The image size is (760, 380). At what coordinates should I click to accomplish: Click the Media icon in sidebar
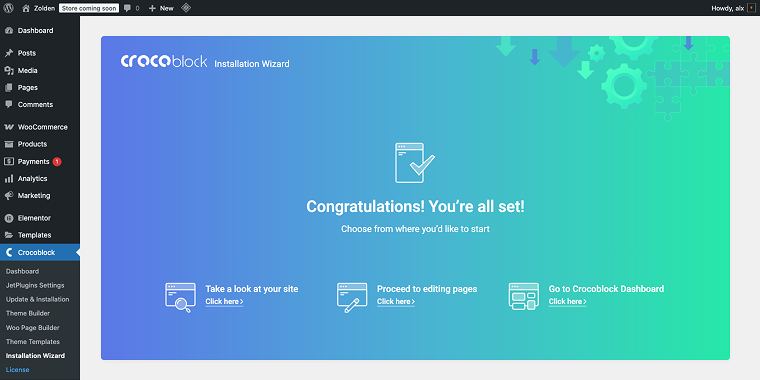tap(9, 70)
